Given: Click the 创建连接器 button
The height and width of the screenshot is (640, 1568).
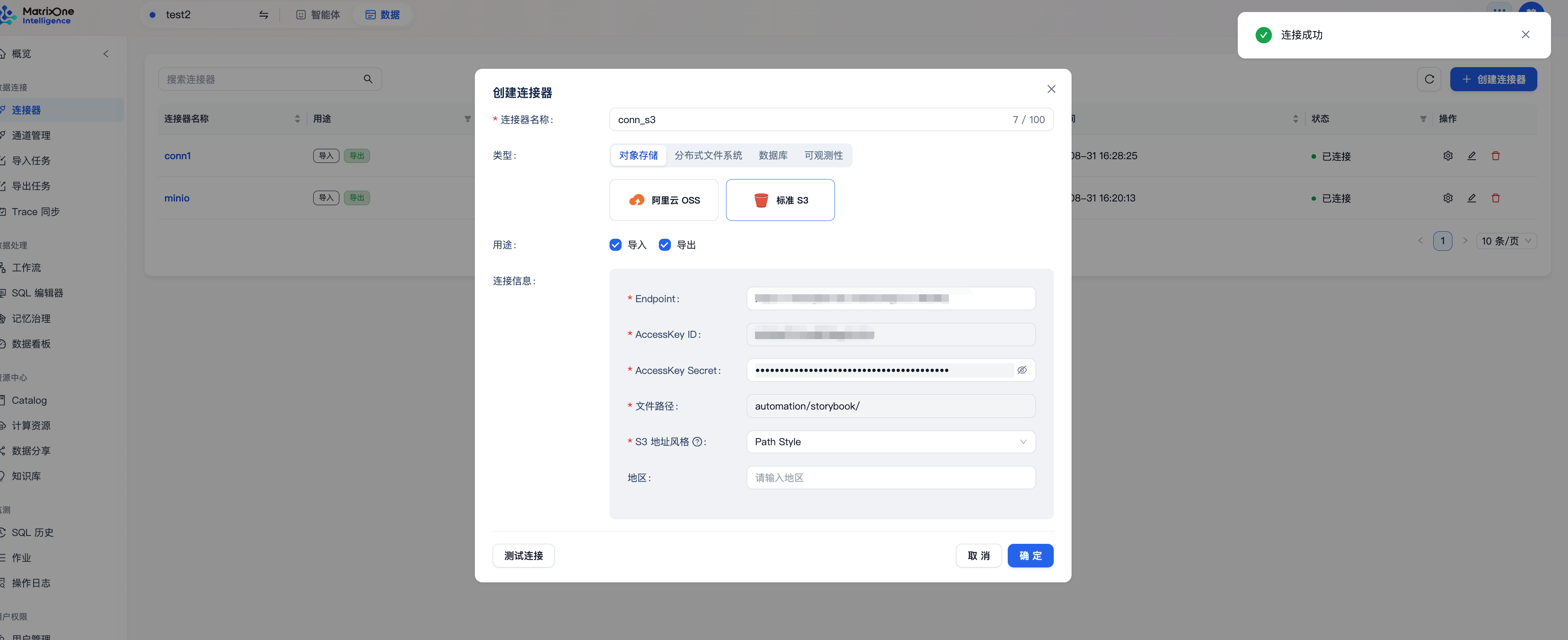Looking at the screenshot, I should 1493,79.
